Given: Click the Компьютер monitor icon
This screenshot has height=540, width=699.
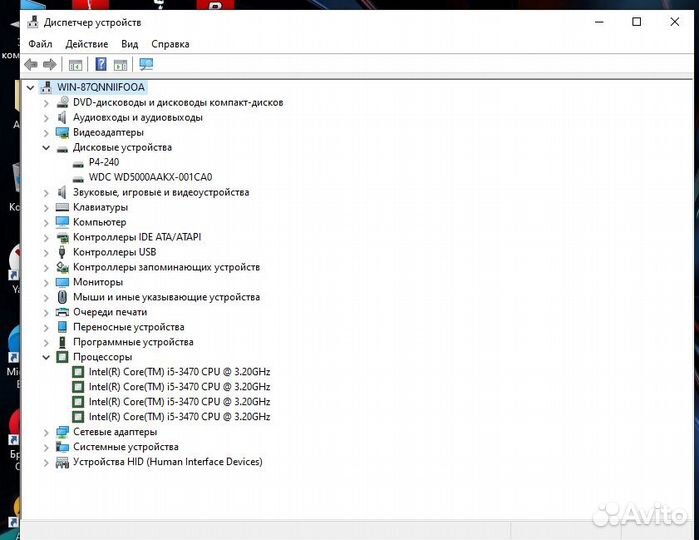Looking at the screenshot, I should pos(62,222).
